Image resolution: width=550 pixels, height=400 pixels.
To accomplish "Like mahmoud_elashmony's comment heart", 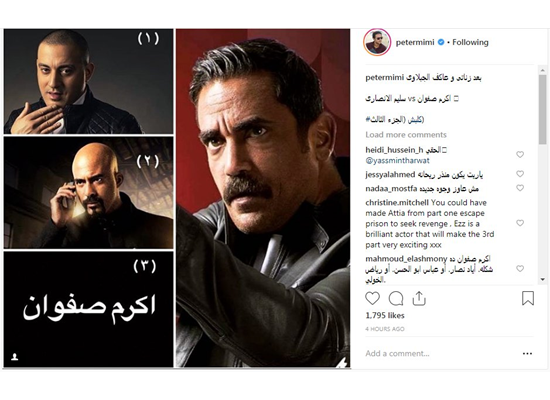I will pos(520,268).
